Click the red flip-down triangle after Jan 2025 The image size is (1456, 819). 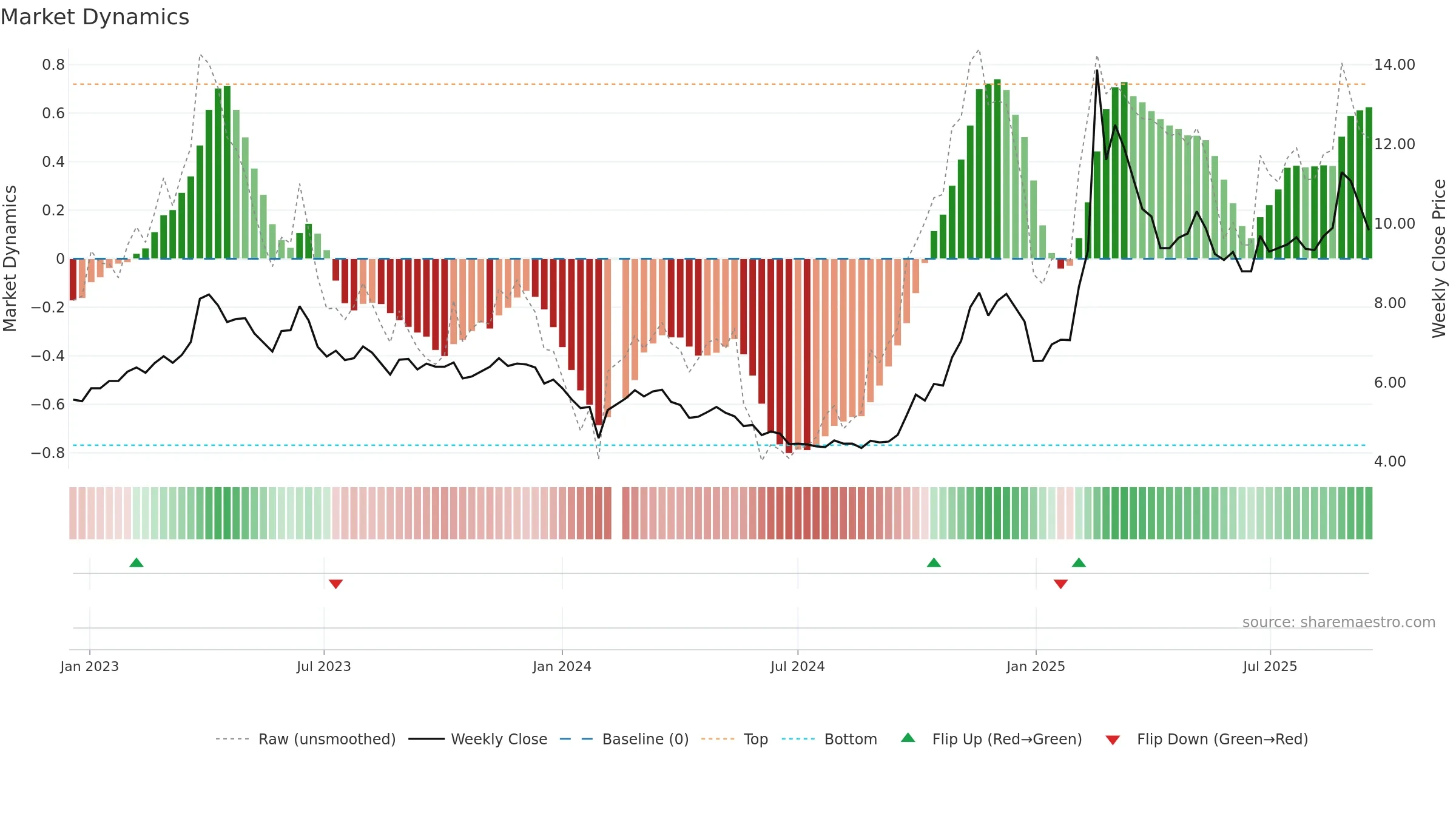1060,584
